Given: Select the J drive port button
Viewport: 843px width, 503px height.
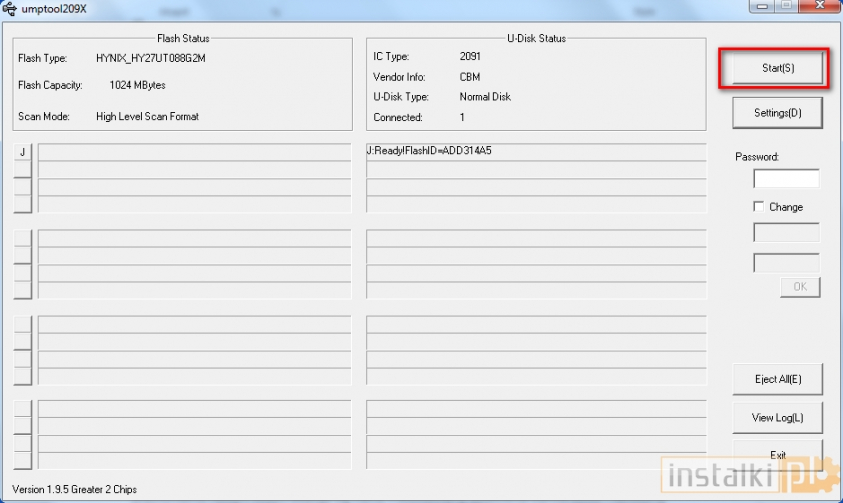Looking at the screenshot, I should tap(22, 152).
